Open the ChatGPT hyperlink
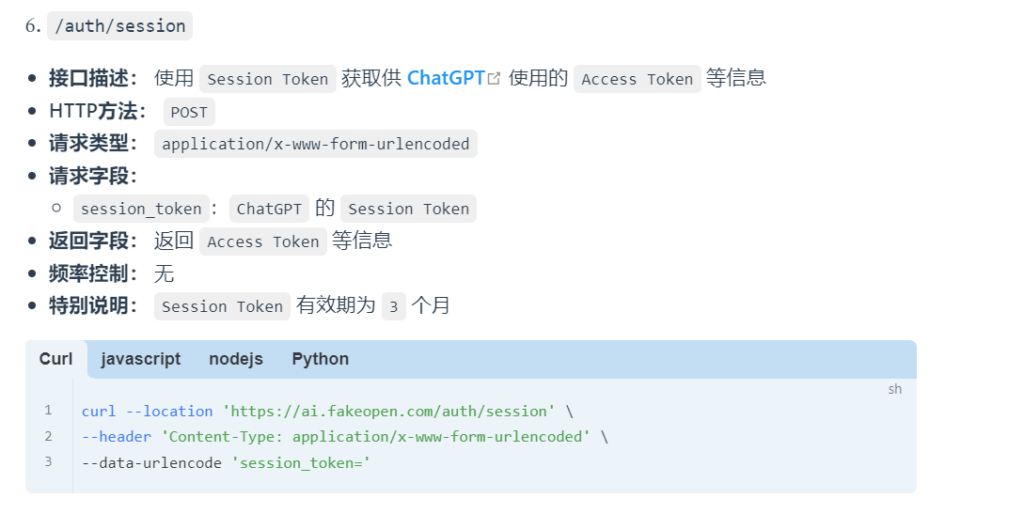This screenshot has height=514, width=1024. click(445, 78)
